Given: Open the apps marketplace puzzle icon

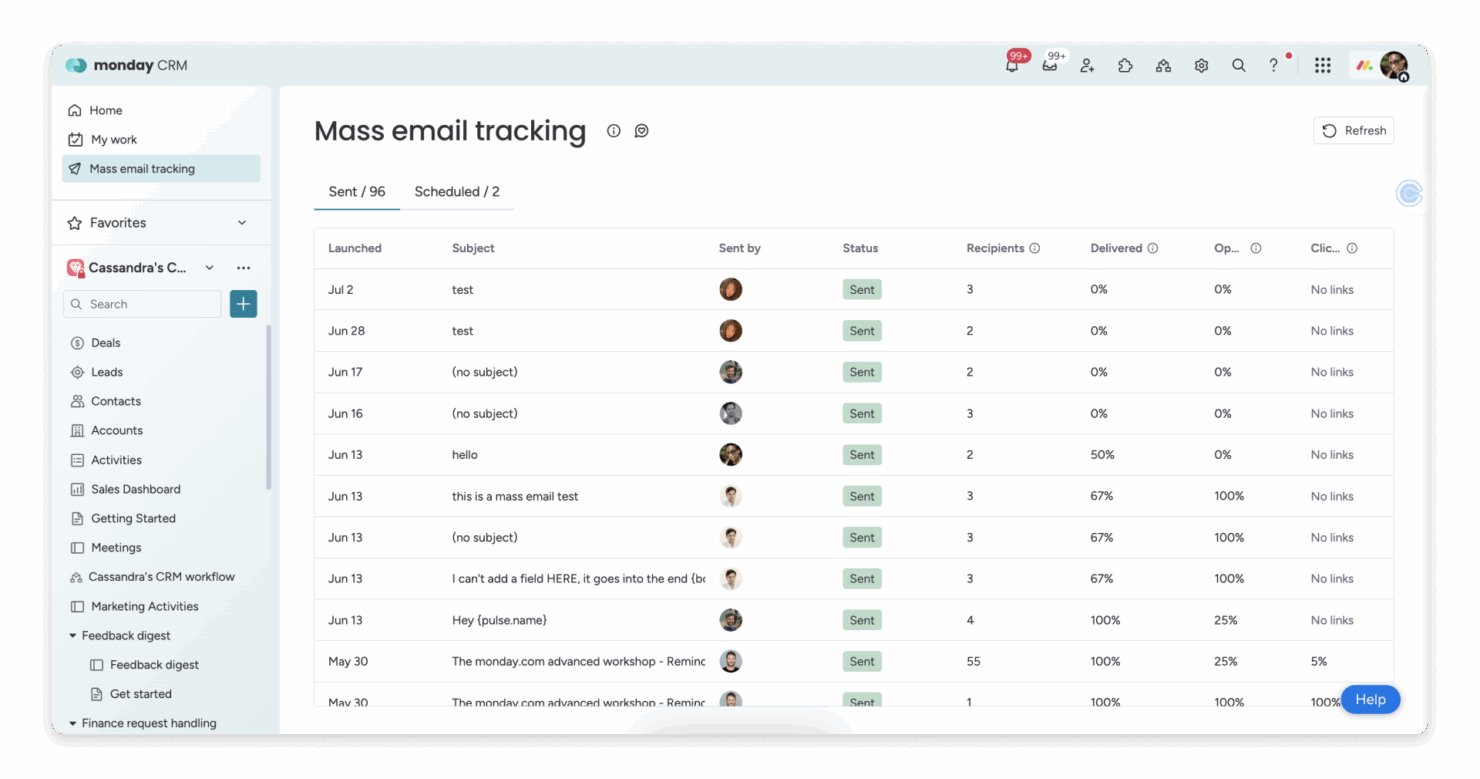Looking at the screenshot, I should coord(1125,65).
